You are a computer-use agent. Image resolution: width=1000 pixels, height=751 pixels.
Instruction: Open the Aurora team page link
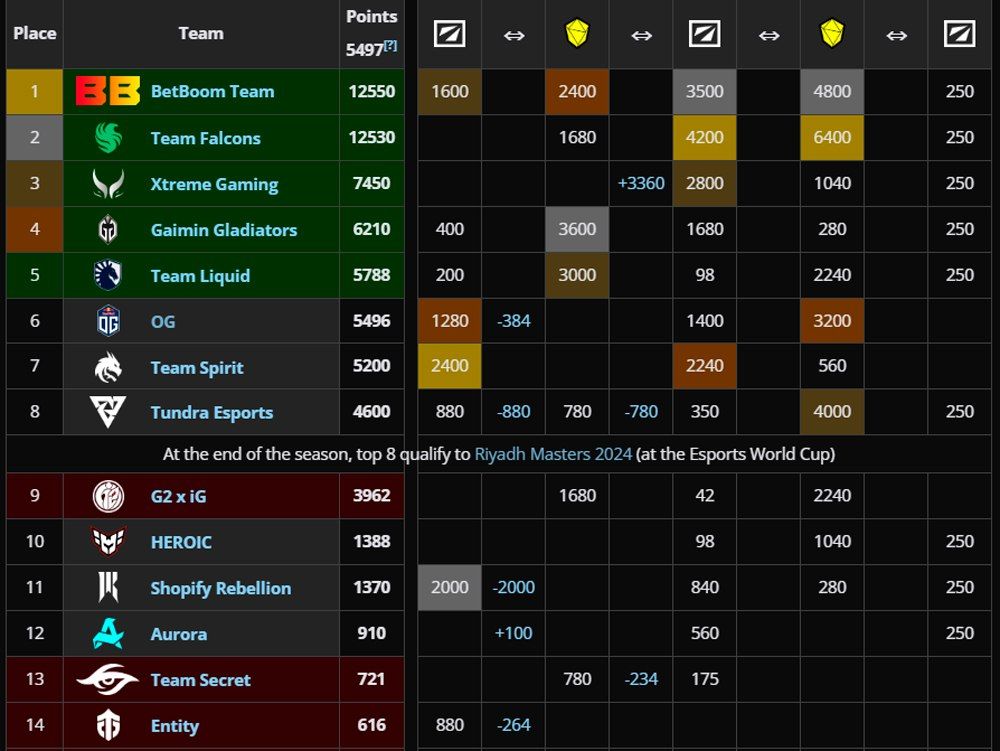point(179,634)
